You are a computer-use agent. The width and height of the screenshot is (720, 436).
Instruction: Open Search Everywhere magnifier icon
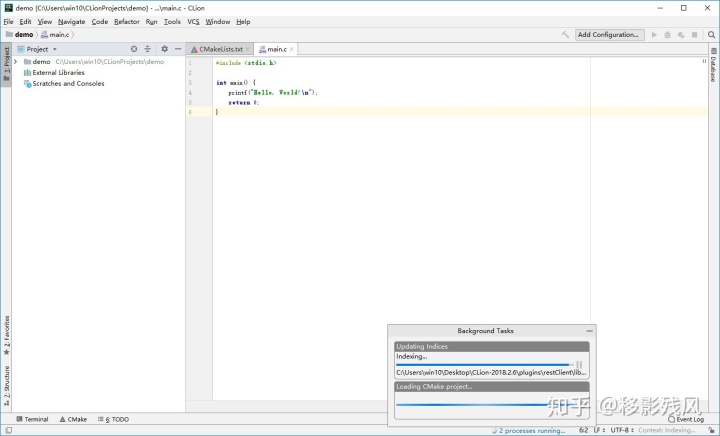pyautogui.click(x=711, y=35)
